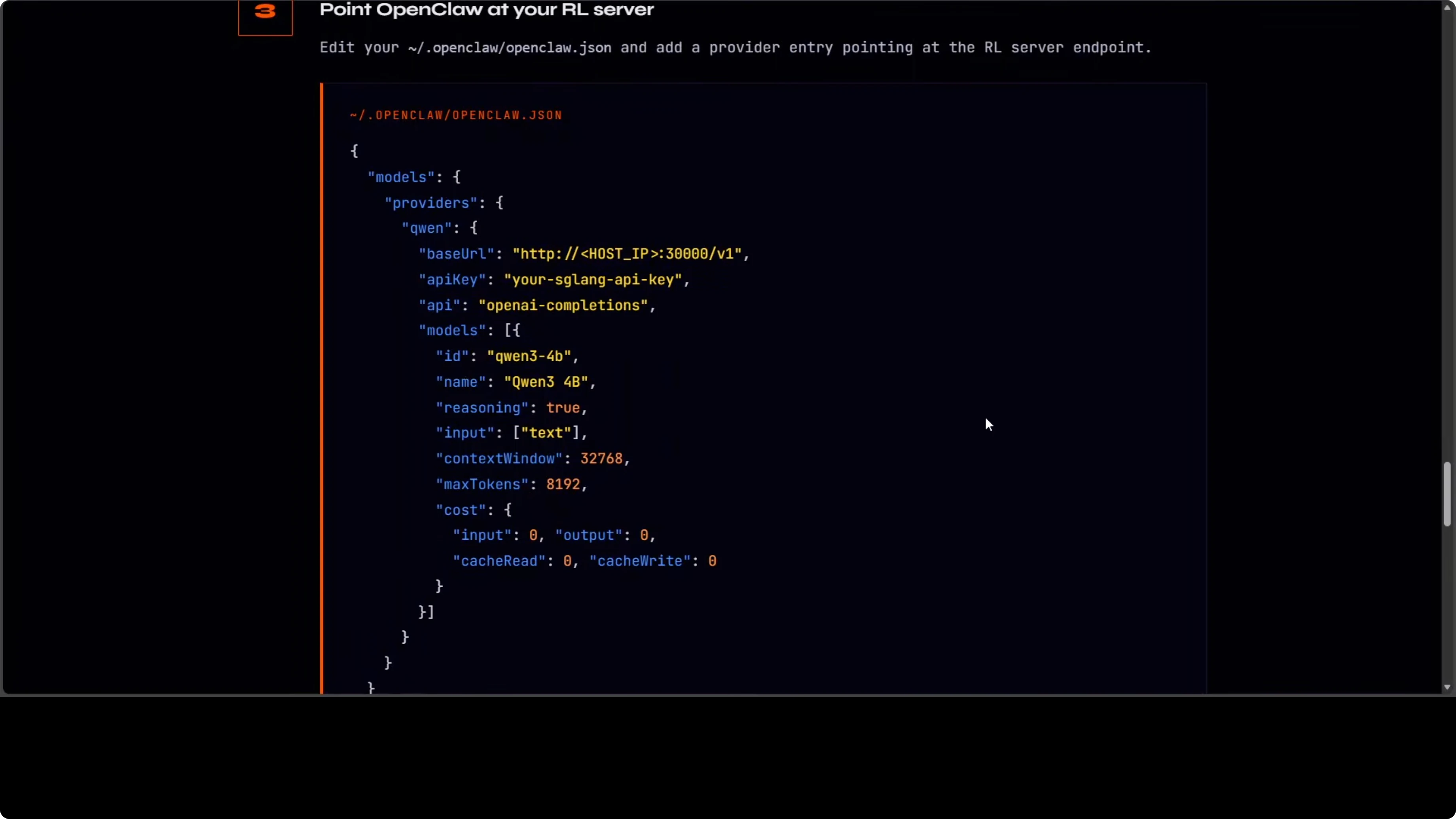Click the contextWindow value 32768
The height and width of the screenshot is (819, 1456).
coord(602,459)
